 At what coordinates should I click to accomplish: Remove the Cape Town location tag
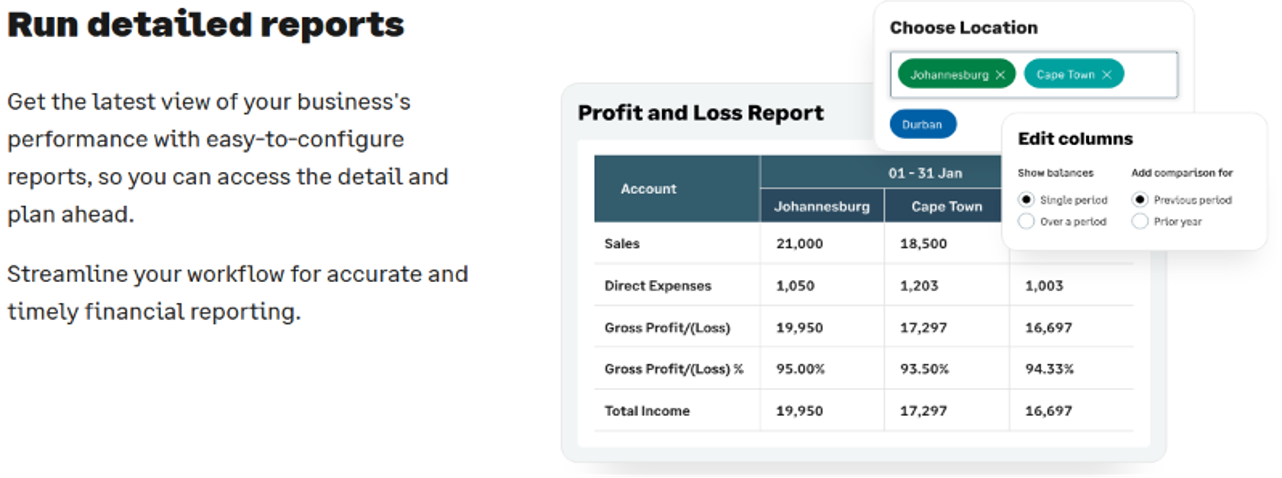1106,75
